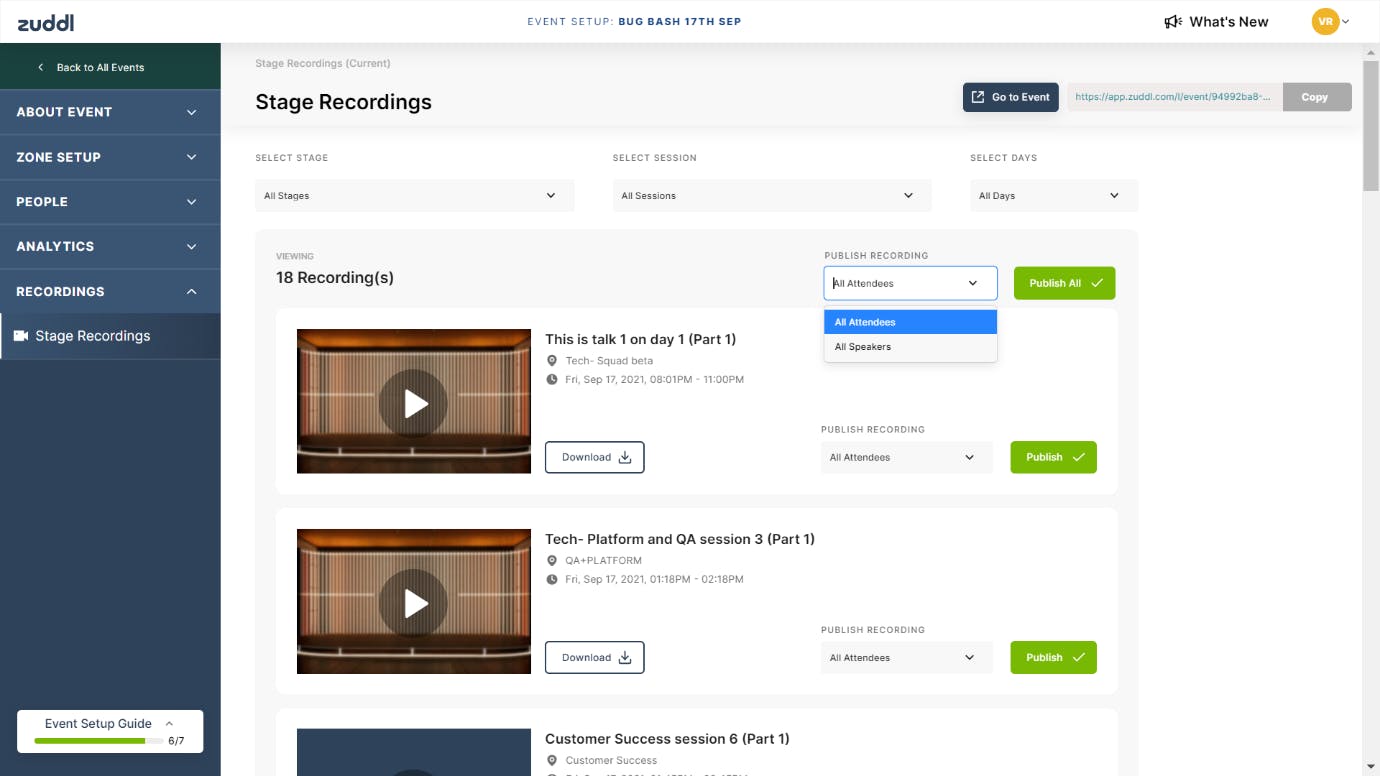Collapse the RECORDINGS section
The width and height of the screenshot is (1380, 776).
point(110,291)
